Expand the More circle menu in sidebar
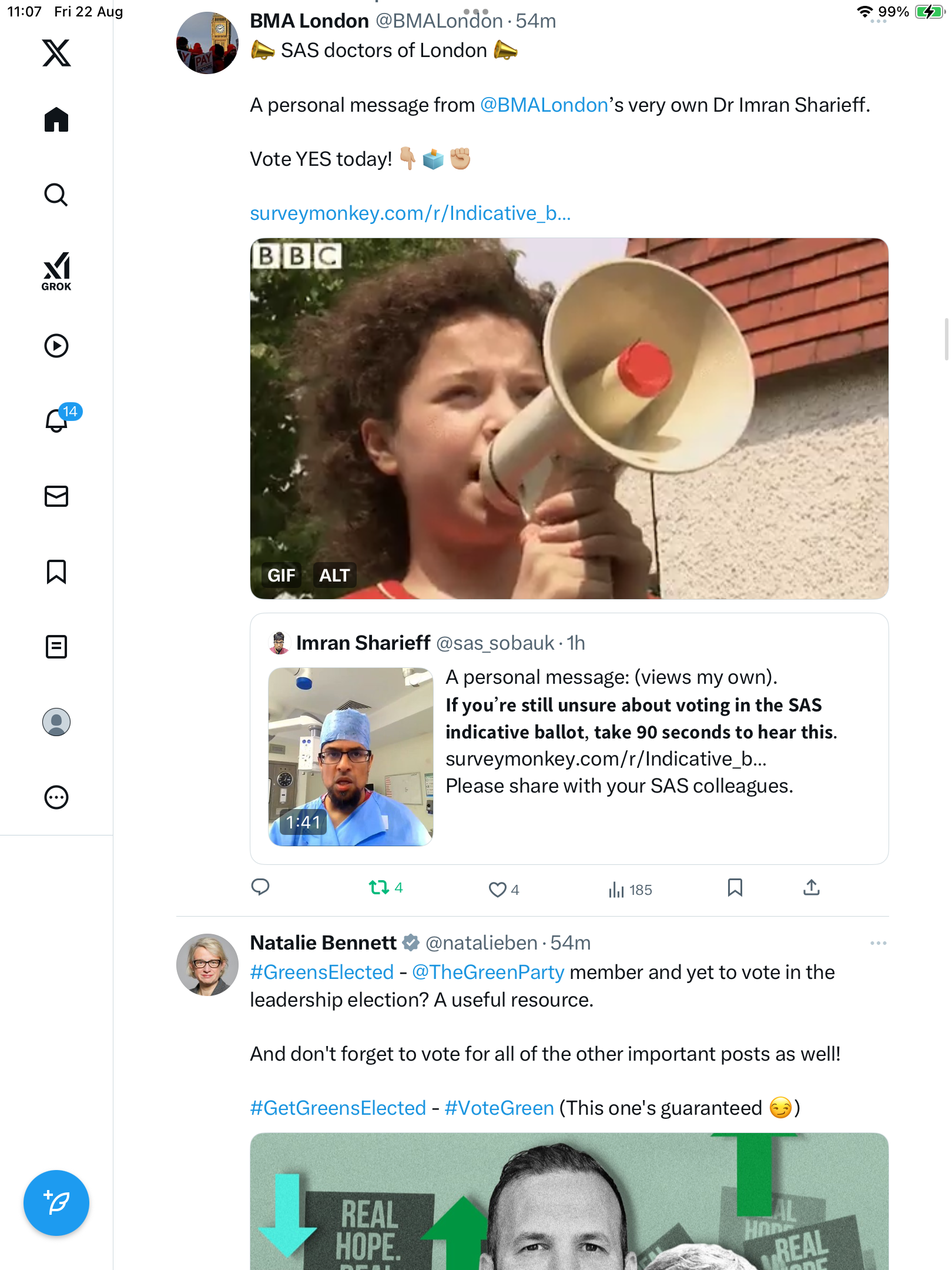 [56, 797]
